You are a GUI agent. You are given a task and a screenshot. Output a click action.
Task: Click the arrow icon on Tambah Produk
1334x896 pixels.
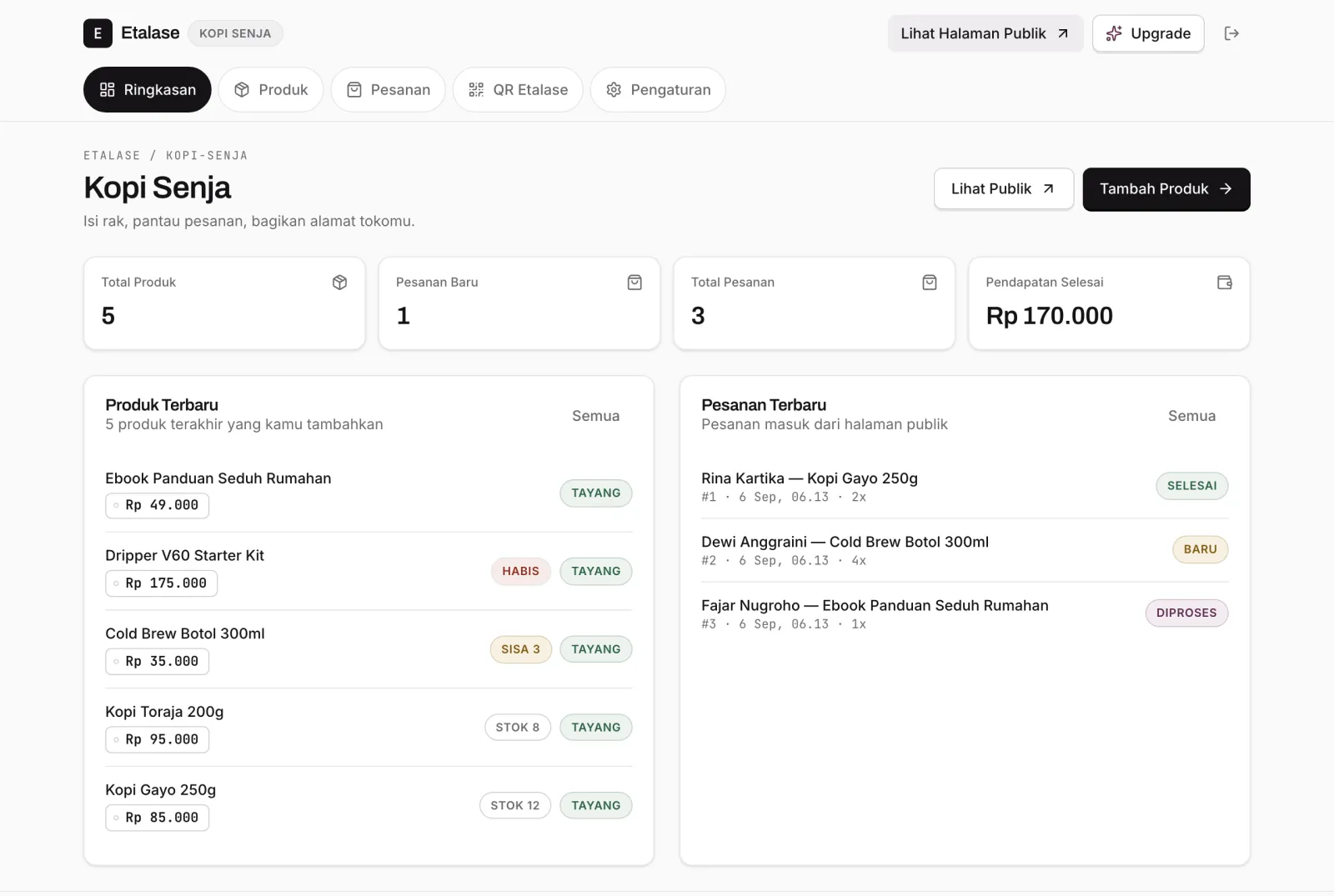pos(1226,189)
